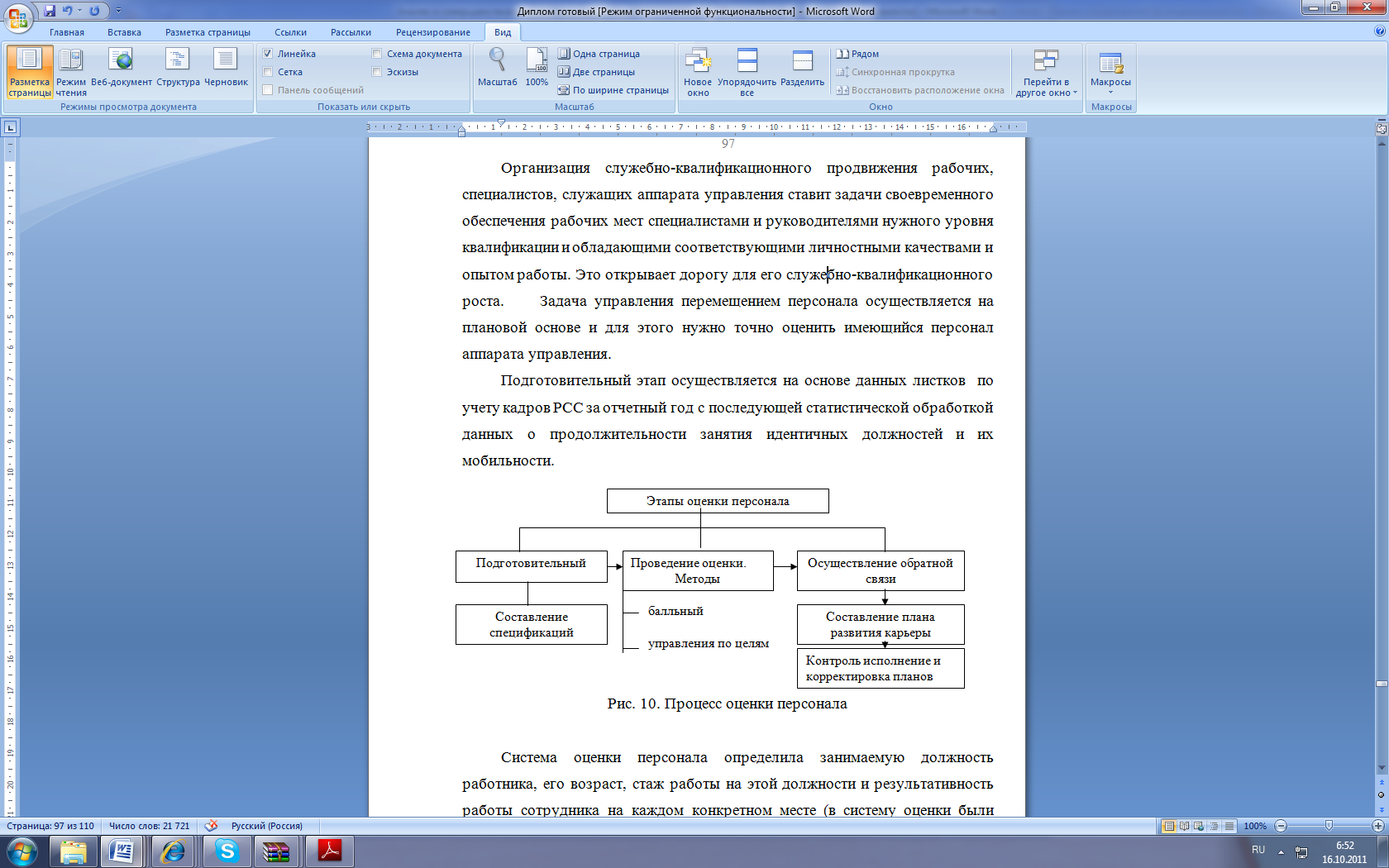Go to previous page browse button
The image size is (1389, 868).
pos(1381,782)
